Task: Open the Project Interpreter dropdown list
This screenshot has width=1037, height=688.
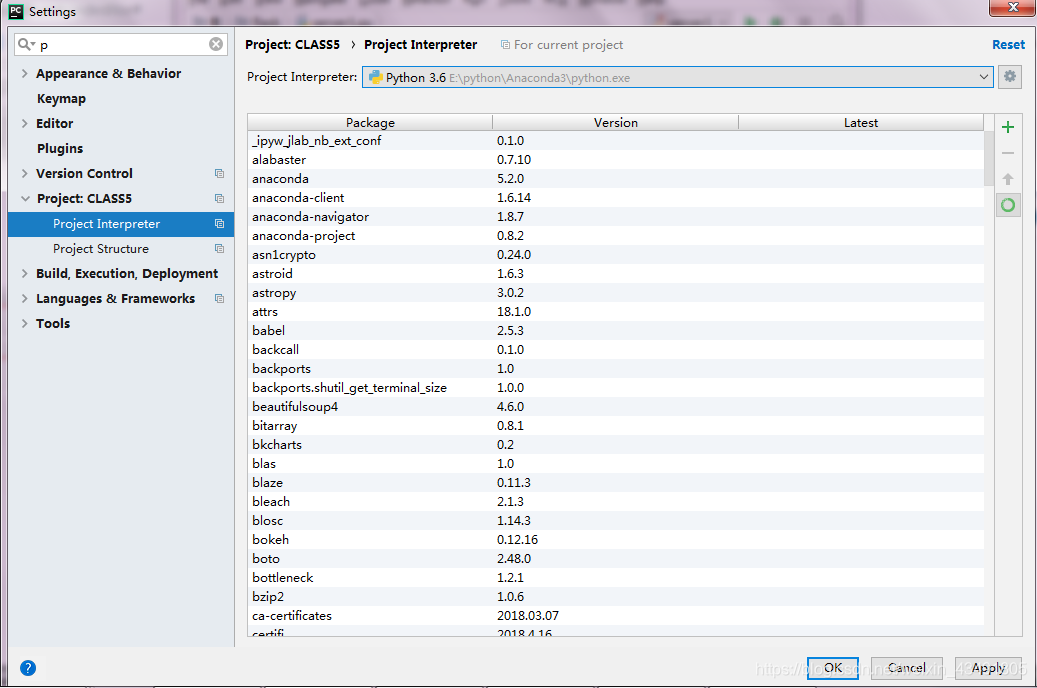Action: point(983,77)
